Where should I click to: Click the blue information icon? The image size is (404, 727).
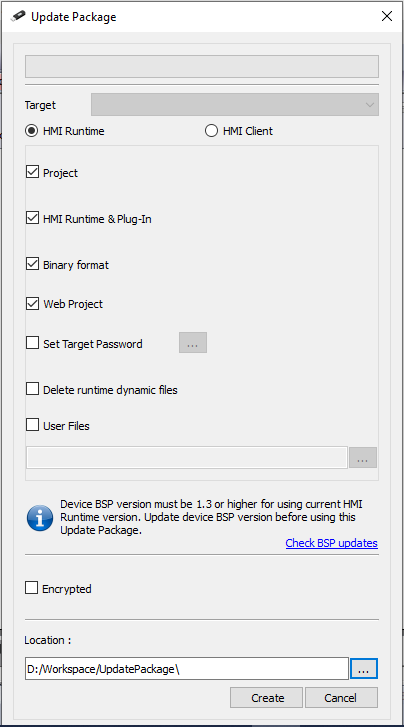coord(40,518)
